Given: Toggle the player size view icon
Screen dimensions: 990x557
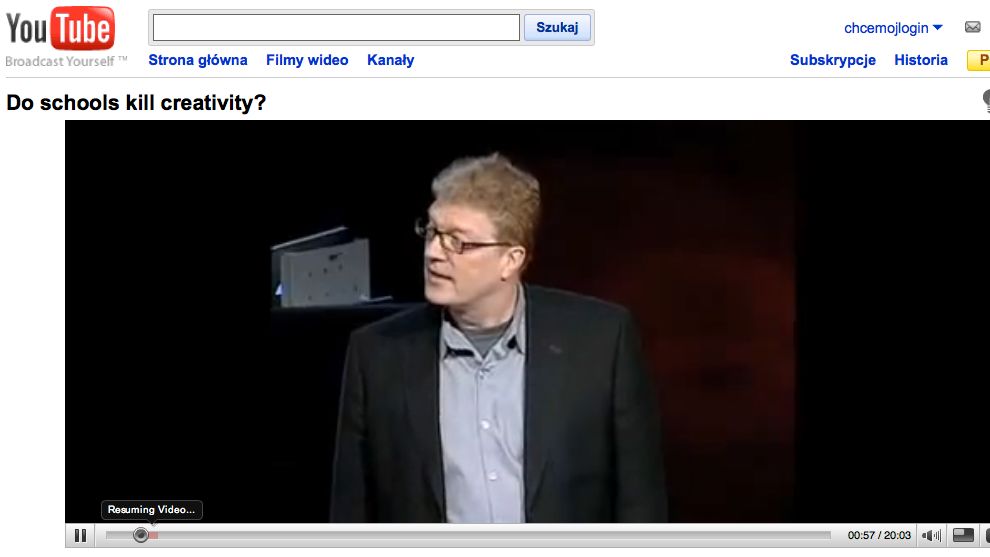Looking at the screenshot, I should (x=963, y=536).
